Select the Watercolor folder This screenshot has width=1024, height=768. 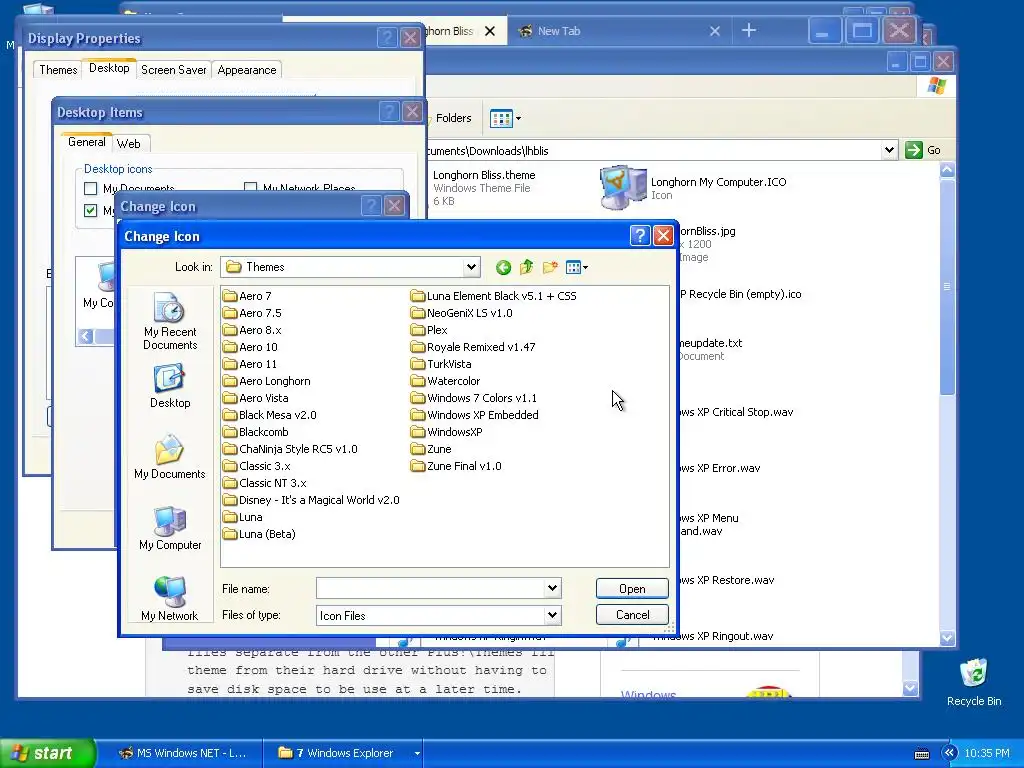(x=445, y=381)
